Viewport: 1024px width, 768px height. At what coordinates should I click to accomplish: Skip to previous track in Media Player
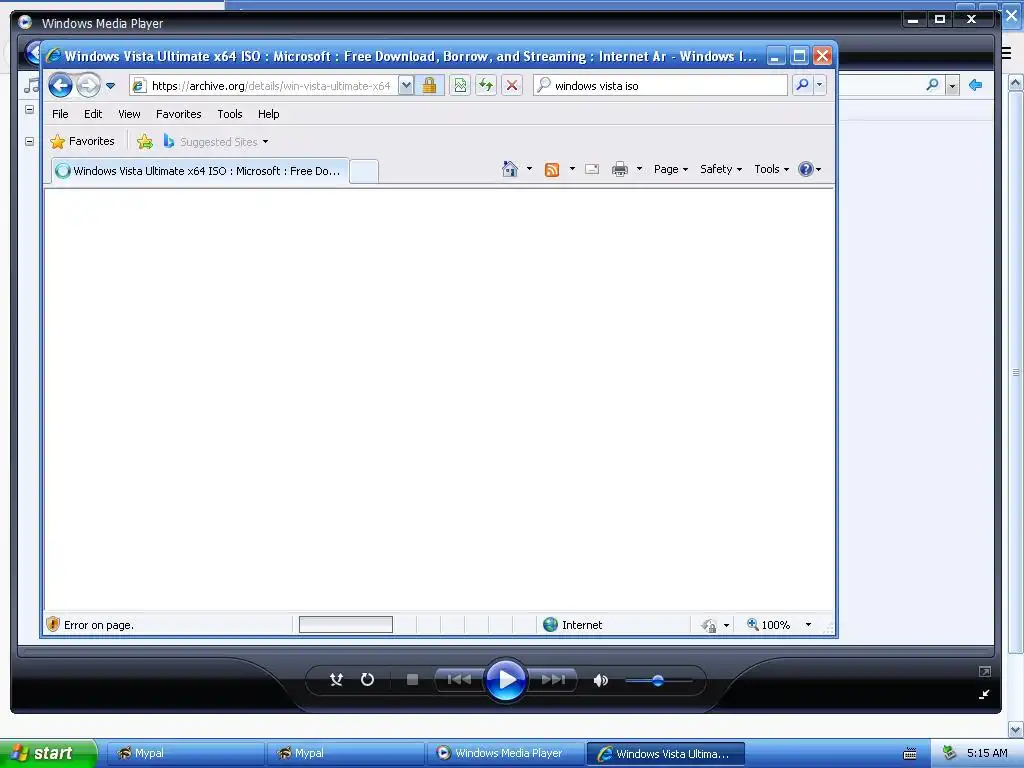[x=459, y=680]
